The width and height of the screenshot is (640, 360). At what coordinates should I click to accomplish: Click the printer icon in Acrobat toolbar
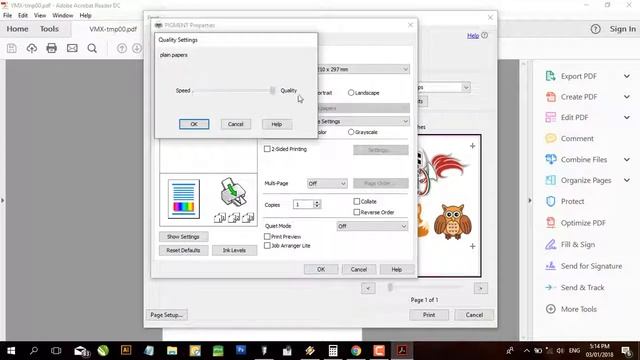click(51, 48)
